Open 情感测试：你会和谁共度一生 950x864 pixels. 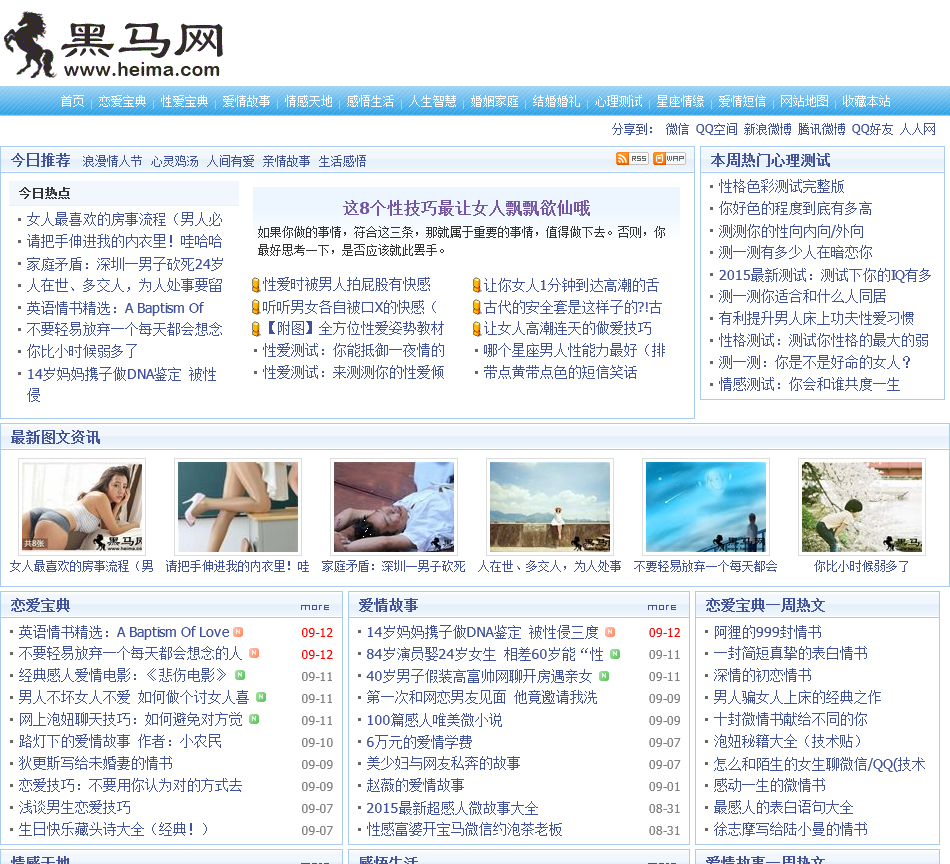coord(809,385)
